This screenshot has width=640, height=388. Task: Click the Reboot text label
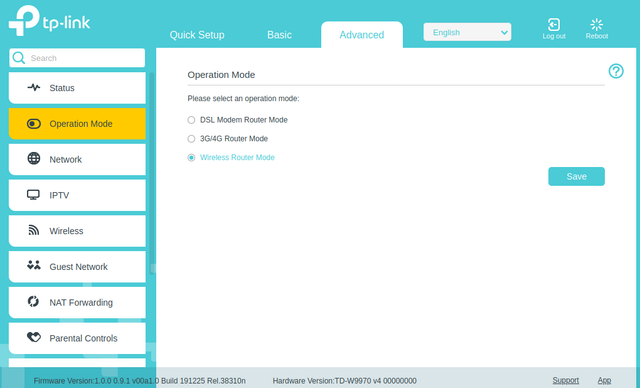tap(597, 36)
